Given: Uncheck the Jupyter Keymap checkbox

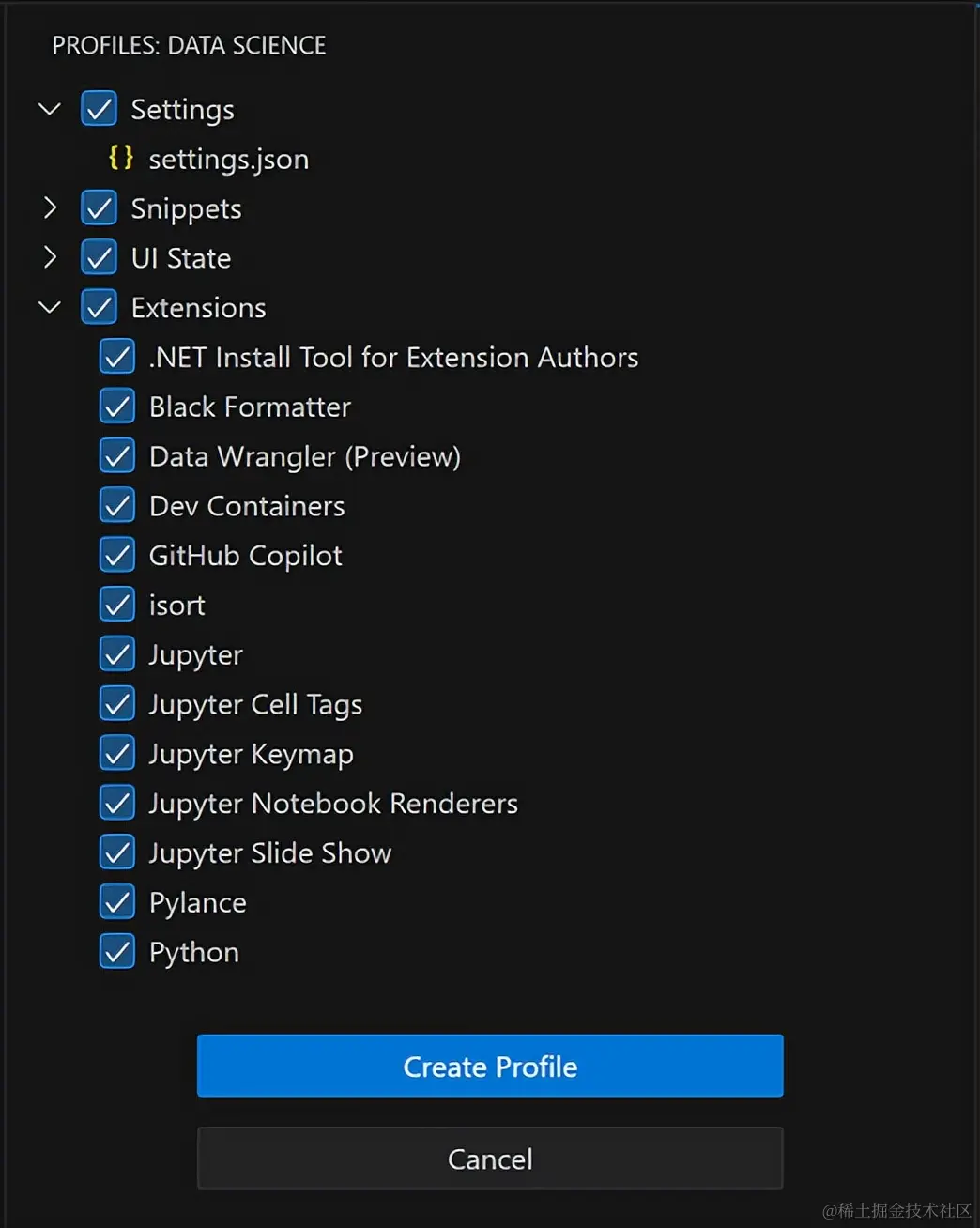Looking at the screenshot, I should coord(117,753).
